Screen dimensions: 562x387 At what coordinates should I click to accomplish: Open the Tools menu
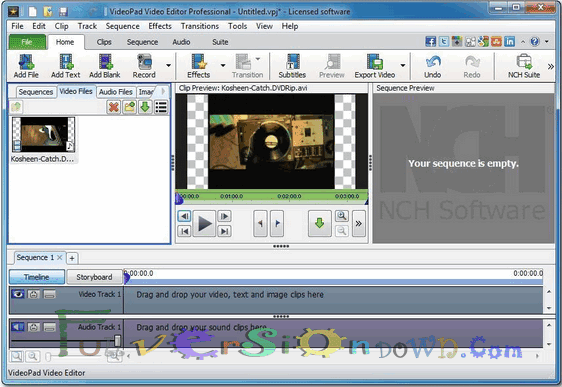pos(237,26)
